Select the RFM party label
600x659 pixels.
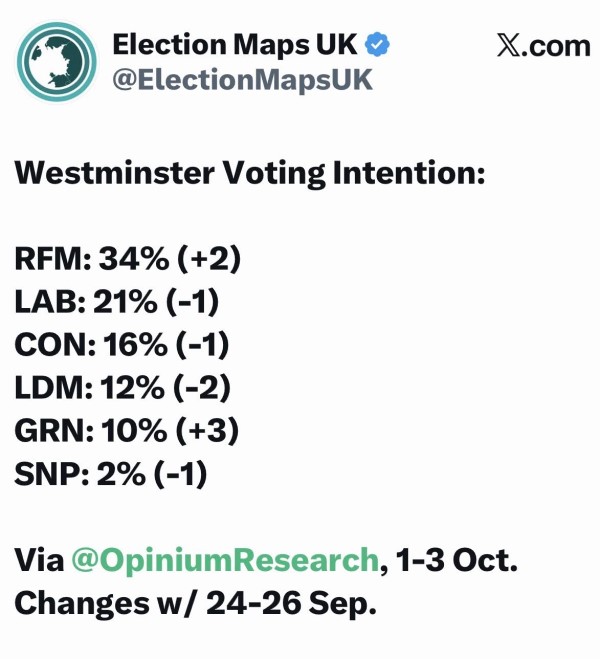tap(49, 259)
